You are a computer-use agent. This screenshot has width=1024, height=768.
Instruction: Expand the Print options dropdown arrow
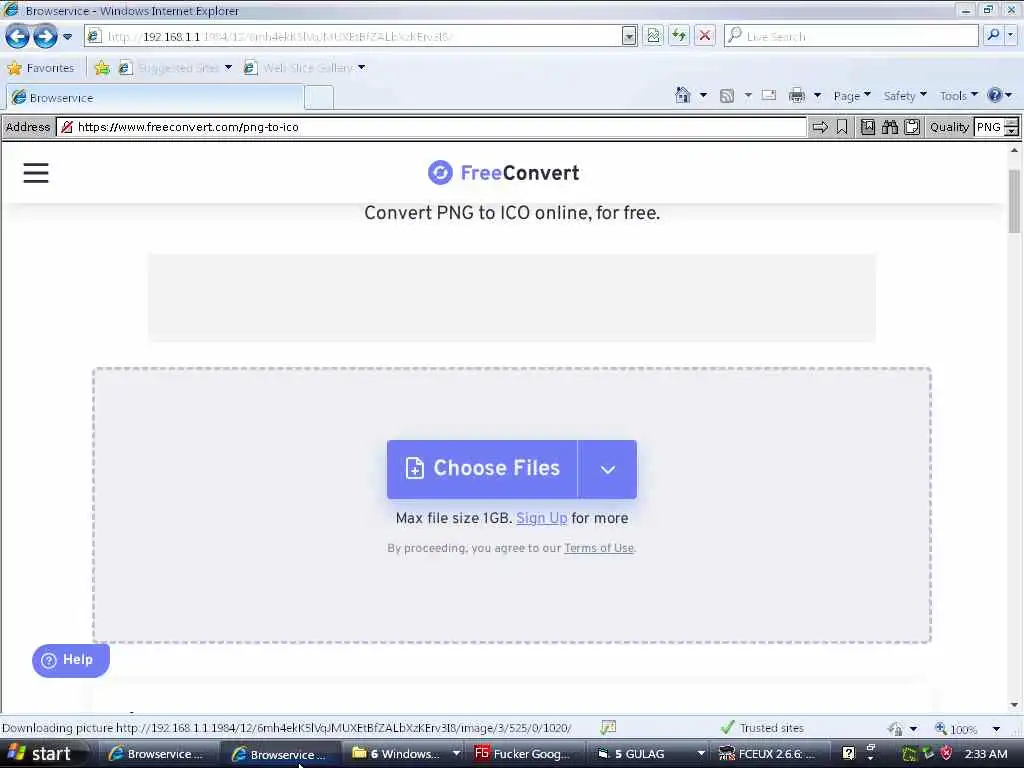point(817,96)
